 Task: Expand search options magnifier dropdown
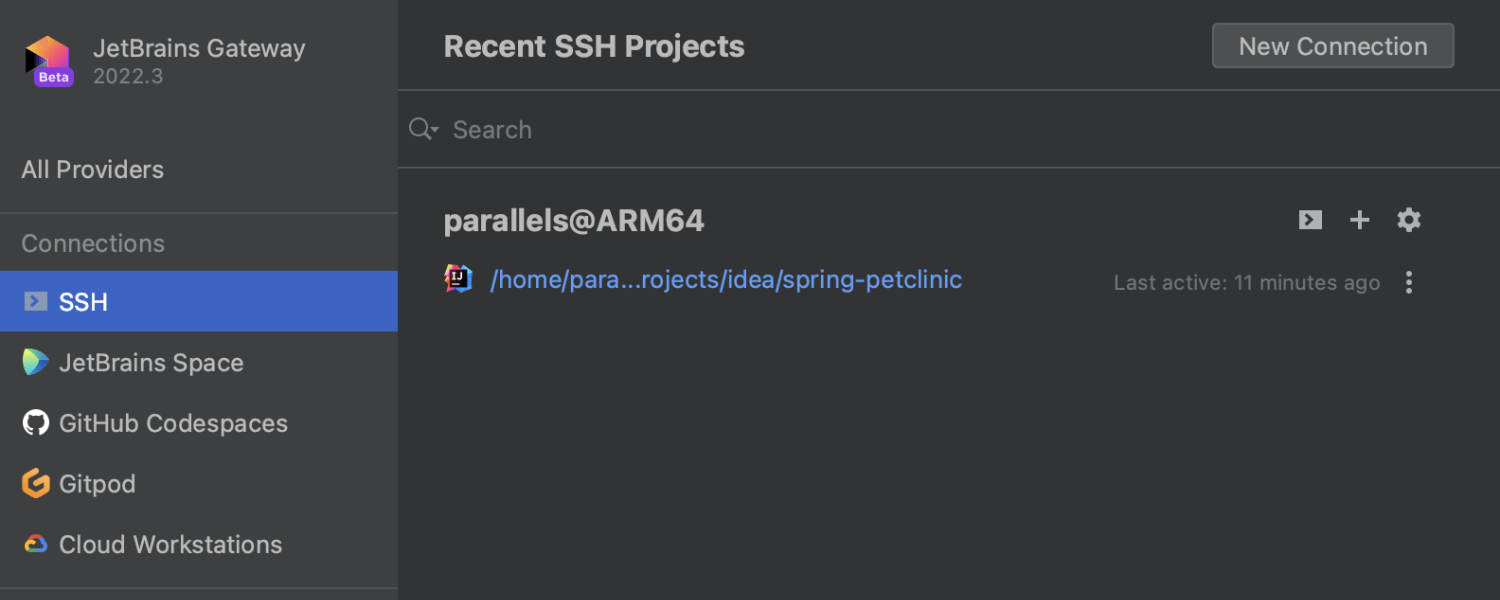424,129
